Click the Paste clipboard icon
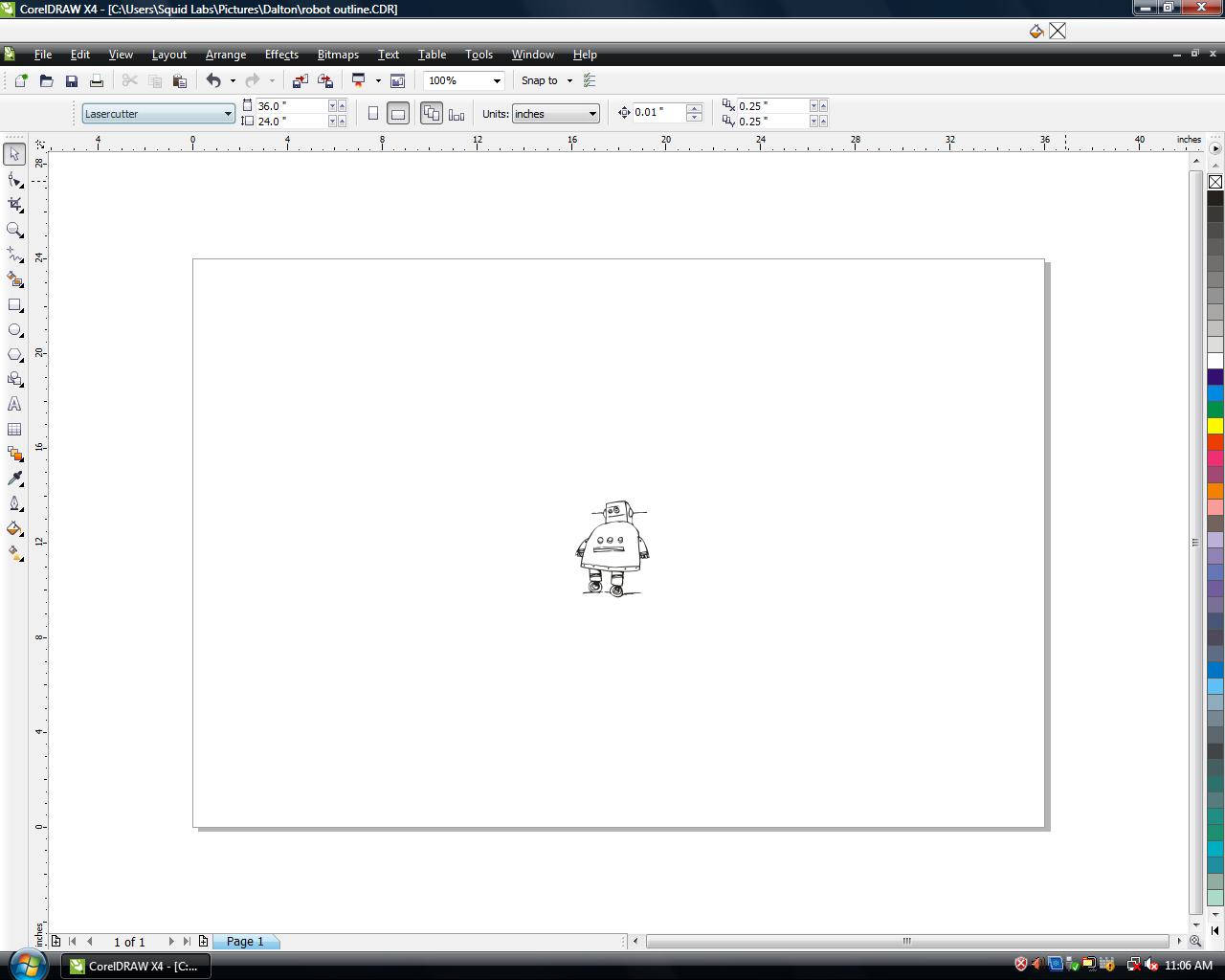Screen dimensions: 1225x980 (179, 80)
